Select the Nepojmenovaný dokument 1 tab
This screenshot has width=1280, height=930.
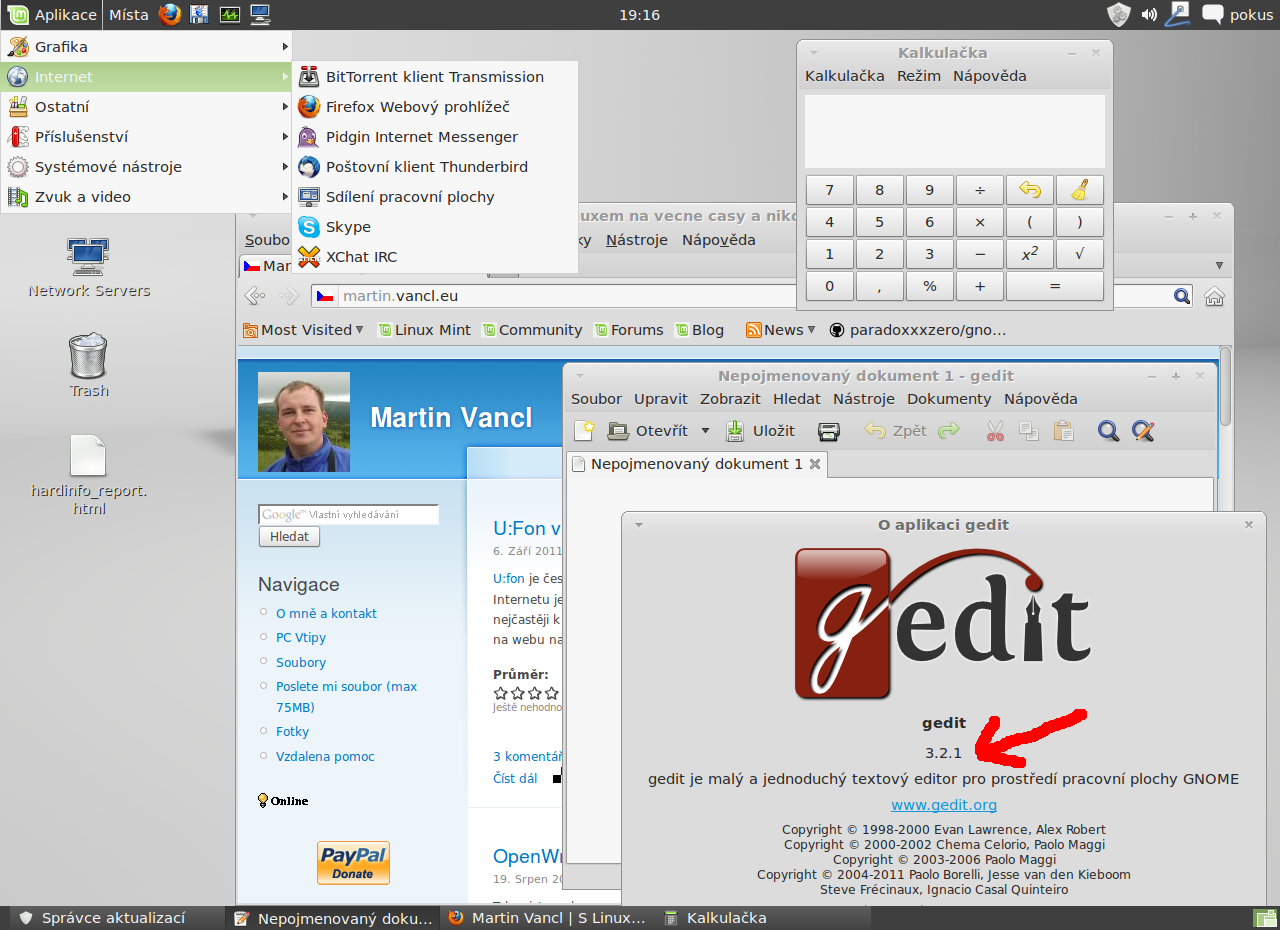click(696, 464)
